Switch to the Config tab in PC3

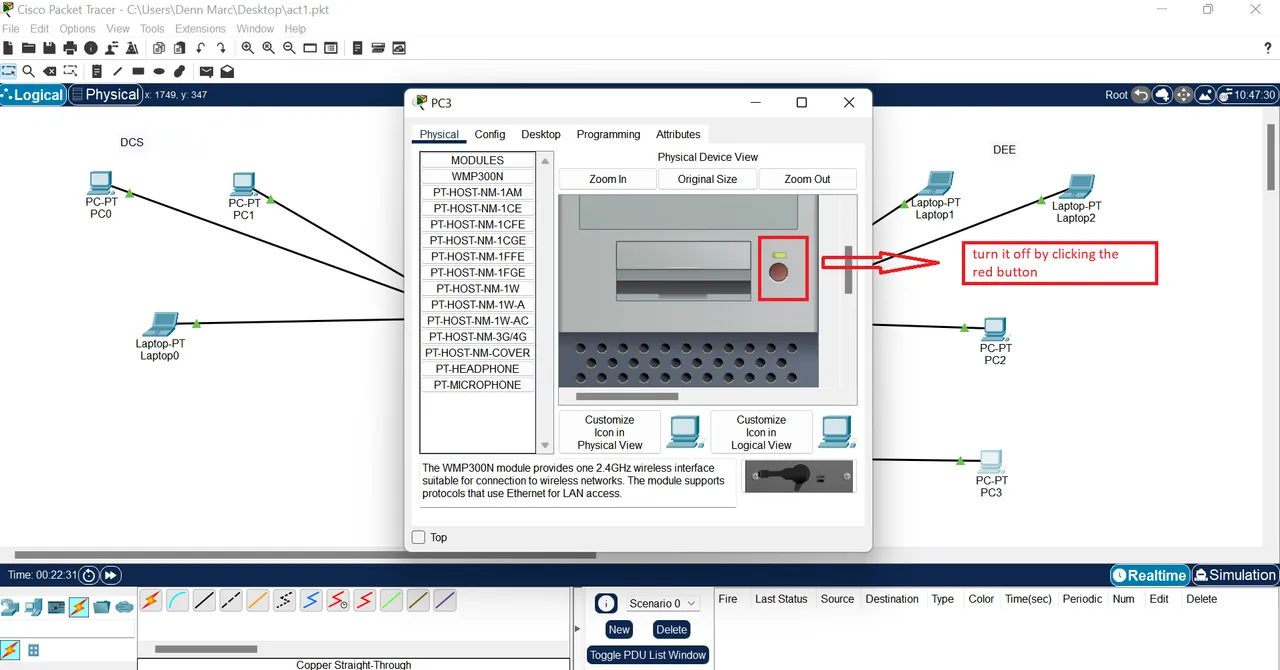coord(490,134)
